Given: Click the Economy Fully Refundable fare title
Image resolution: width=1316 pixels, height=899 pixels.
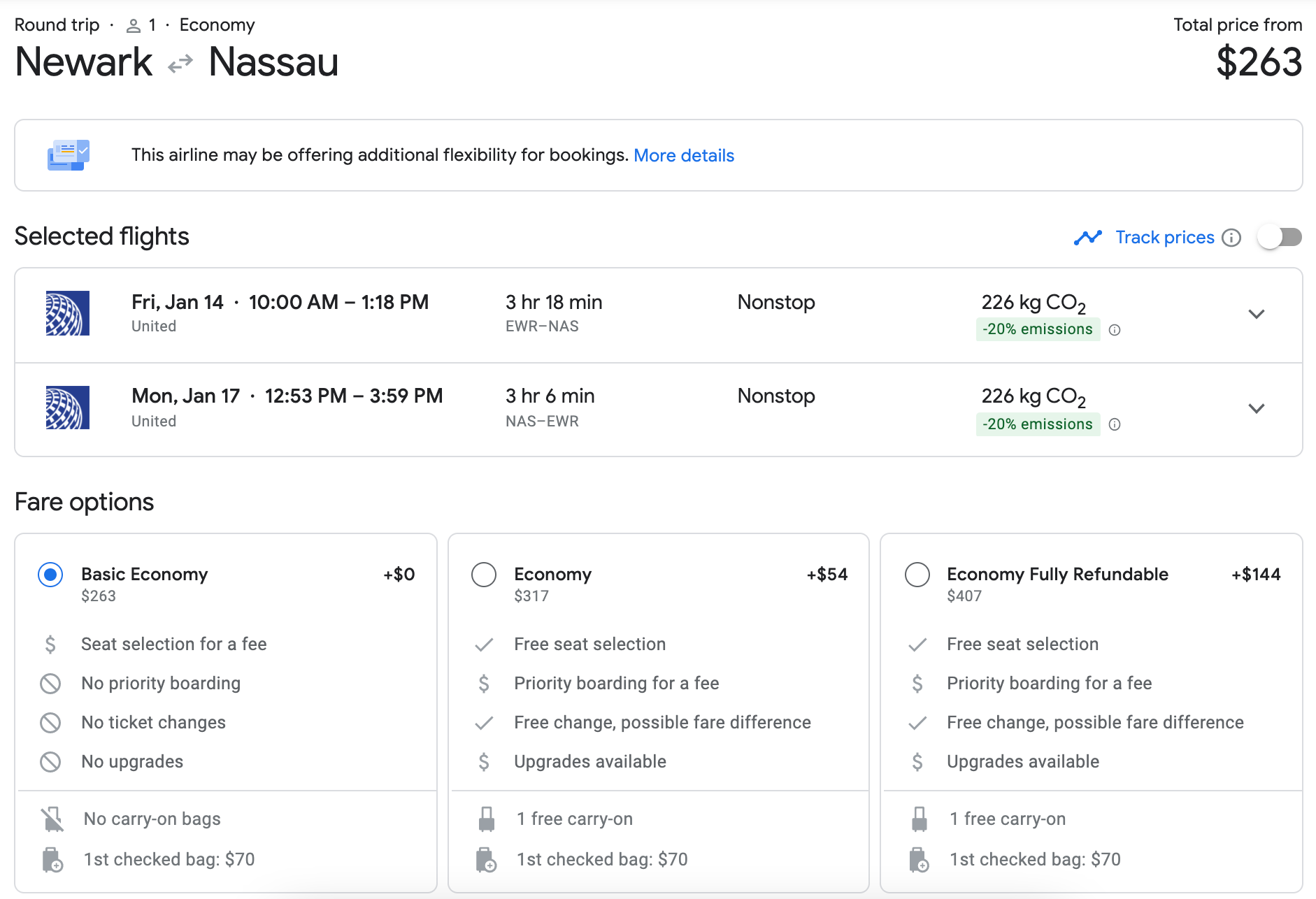Looking at the screenshot, I should point(1057,574).
